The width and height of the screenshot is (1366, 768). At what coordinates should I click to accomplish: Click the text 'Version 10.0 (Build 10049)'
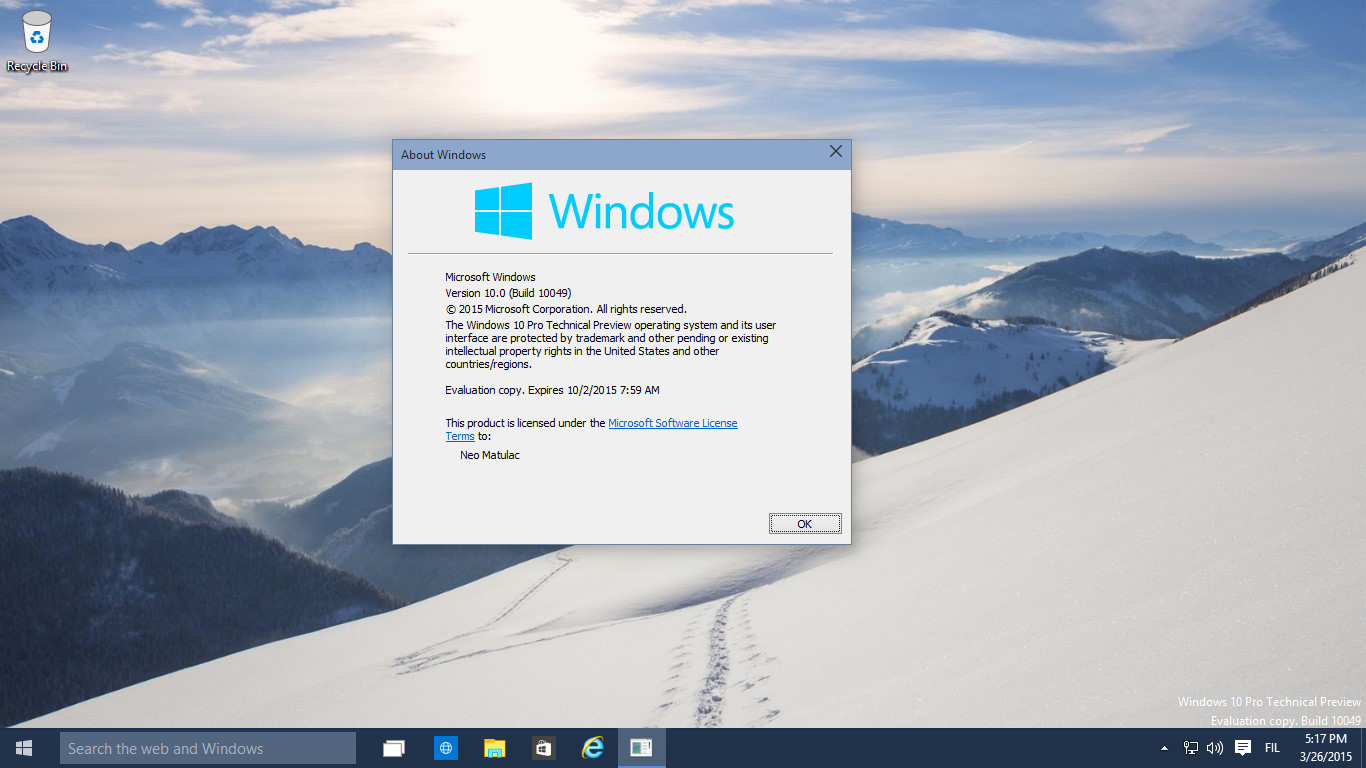point(508,293)
